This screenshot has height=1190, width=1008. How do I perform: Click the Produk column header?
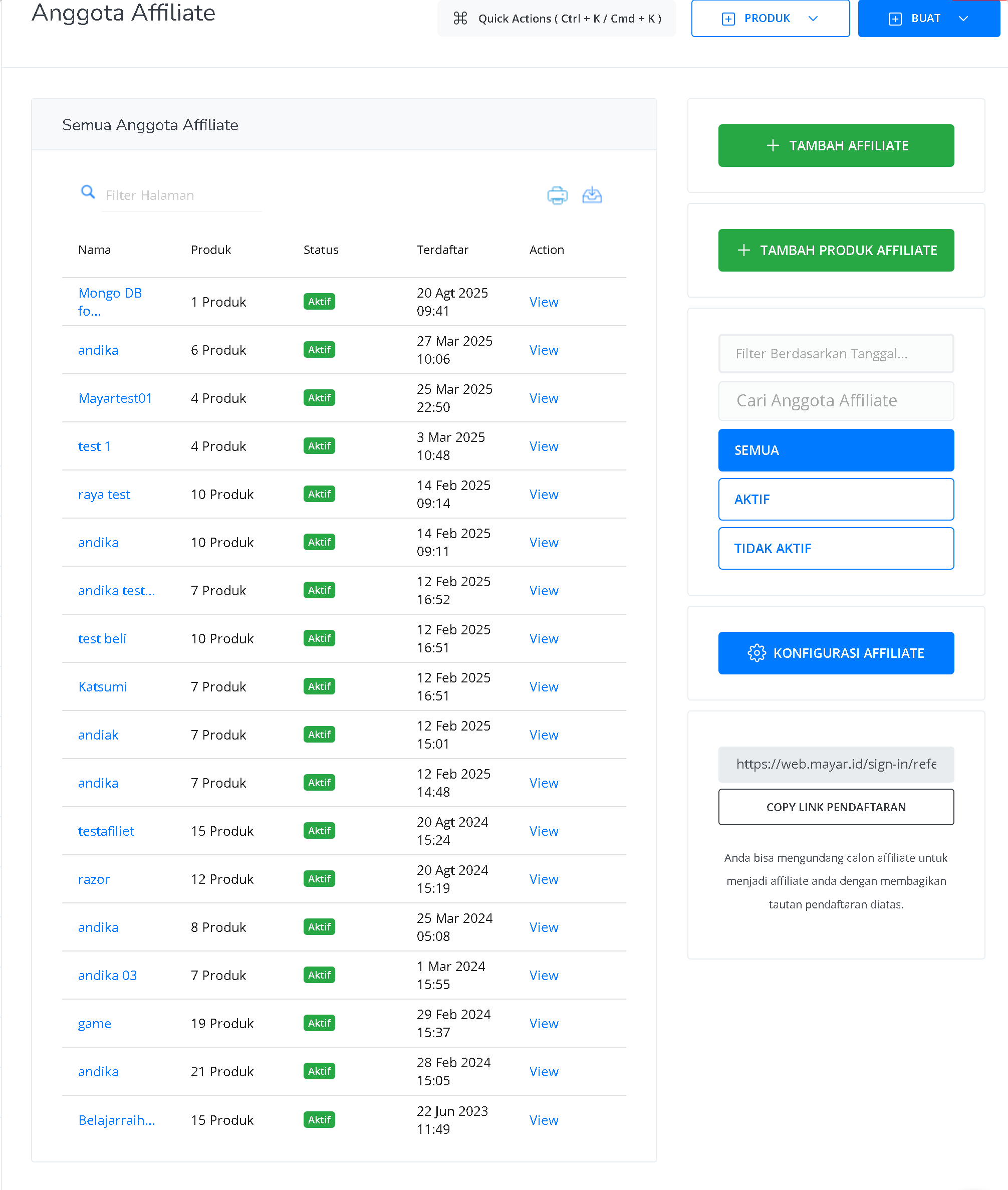tap(211, 250)
